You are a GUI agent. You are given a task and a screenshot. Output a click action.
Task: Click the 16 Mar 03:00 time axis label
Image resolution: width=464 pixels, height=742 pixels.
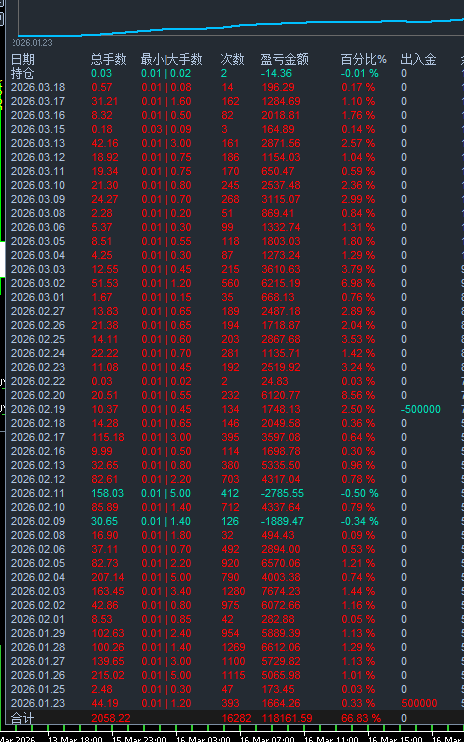tap(203, 739)
